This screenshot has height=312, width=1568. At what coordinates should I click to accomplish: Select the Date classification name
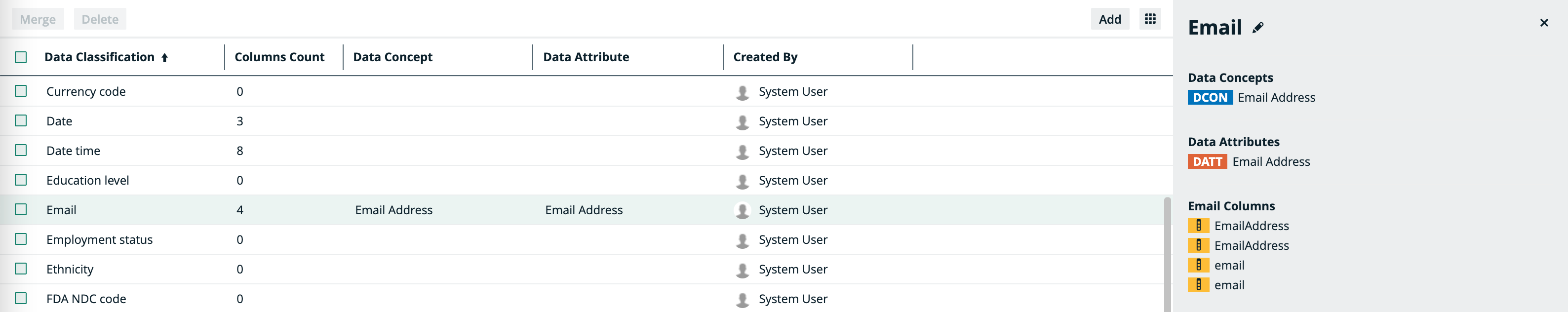coord(59,121)
